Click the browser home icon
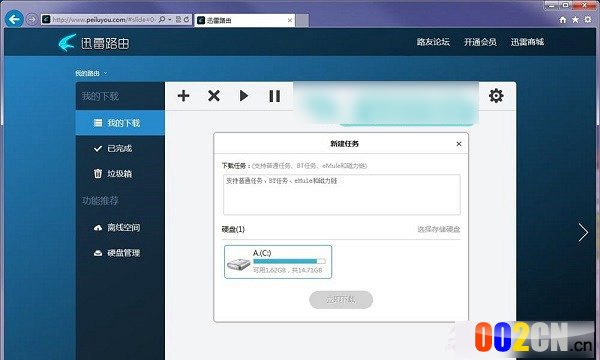This screenshot has width=600, height=360. click(x=562, y=20)
